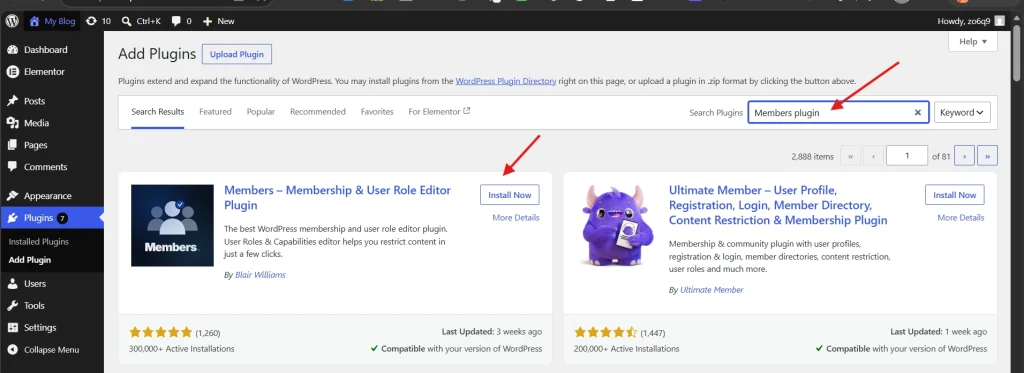Click the user avatar in admin bar
The height and width of the screenshot is (373, 1024).
coord(1000,21)
